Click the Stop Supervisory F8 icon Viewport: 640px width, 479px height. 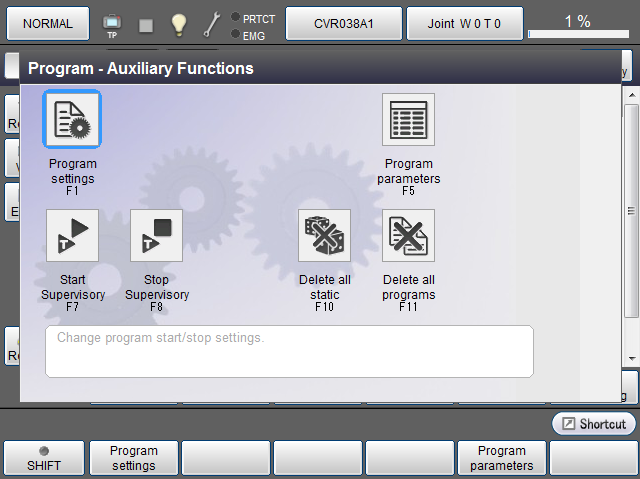(156, 236)
